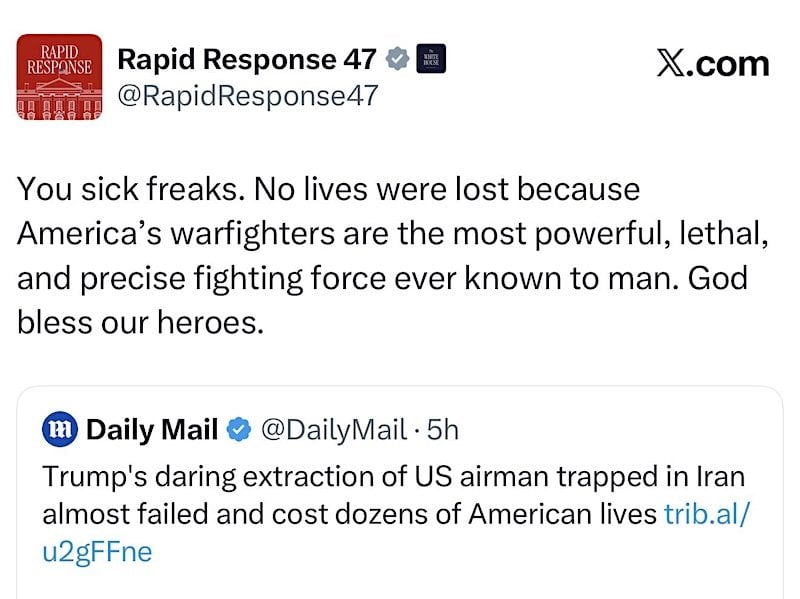Screen dimensions: 800x599
Task: Click the blue verified checkmark beside Daily Mail
Action: click(237, 430)
